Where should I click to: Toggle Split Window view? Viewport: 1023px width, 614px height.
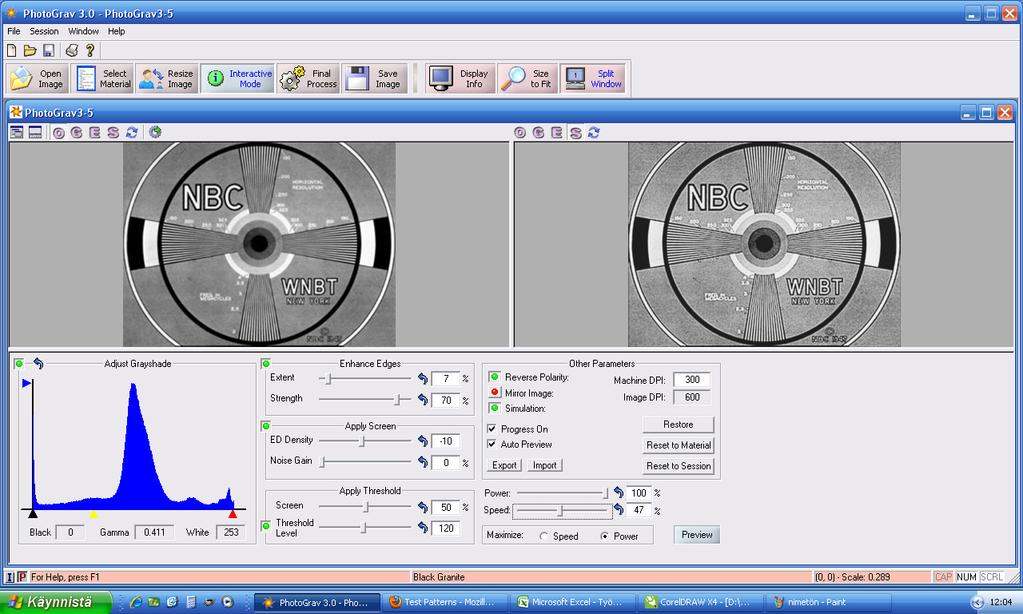[x=593, y=78]
